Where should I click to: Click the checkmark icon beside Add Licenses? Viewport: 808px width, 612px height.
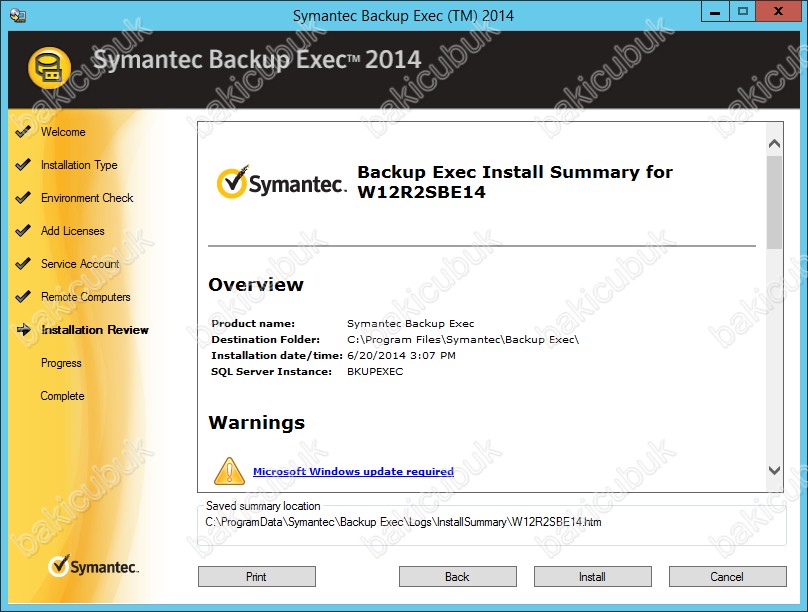[23, 231]
